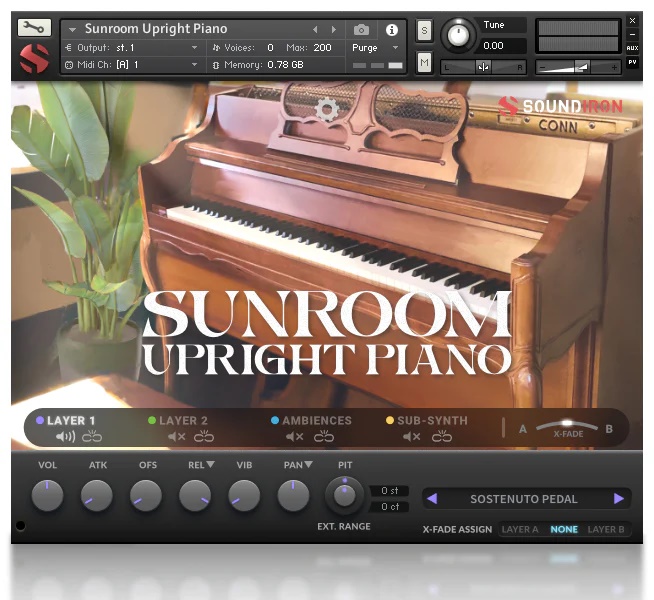This screenshot has height=600, width=654.
Task: Unmute Layer 2 with its speaker icon
Action: (x=177, y=437)
